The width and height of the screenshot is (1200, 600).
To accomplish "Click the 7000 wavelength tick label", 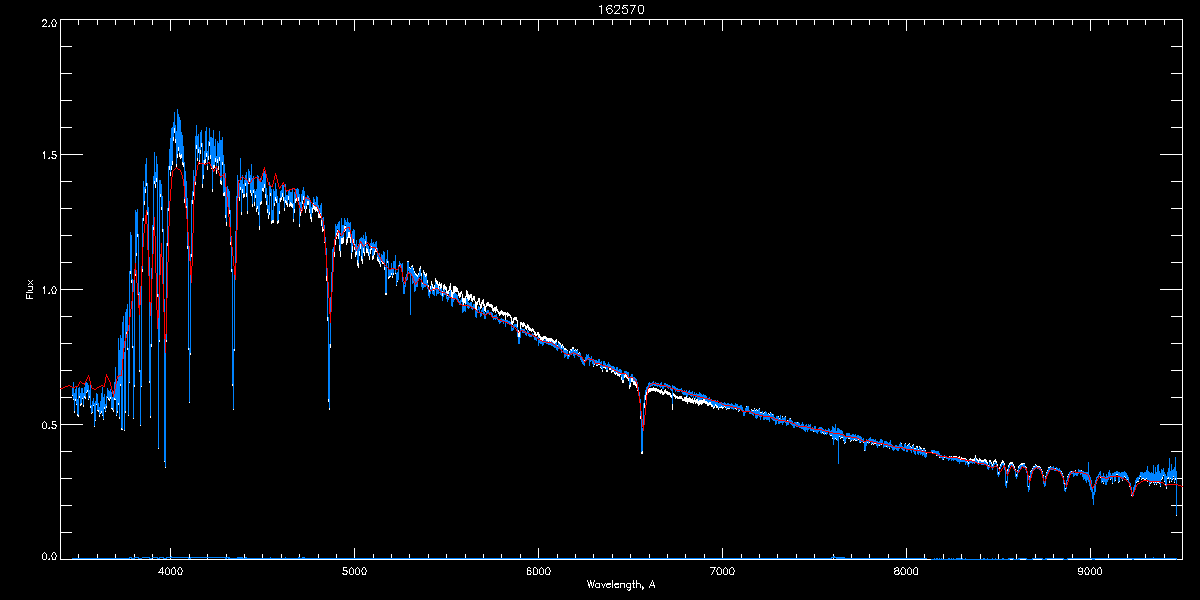I will [x=722, y=571].
